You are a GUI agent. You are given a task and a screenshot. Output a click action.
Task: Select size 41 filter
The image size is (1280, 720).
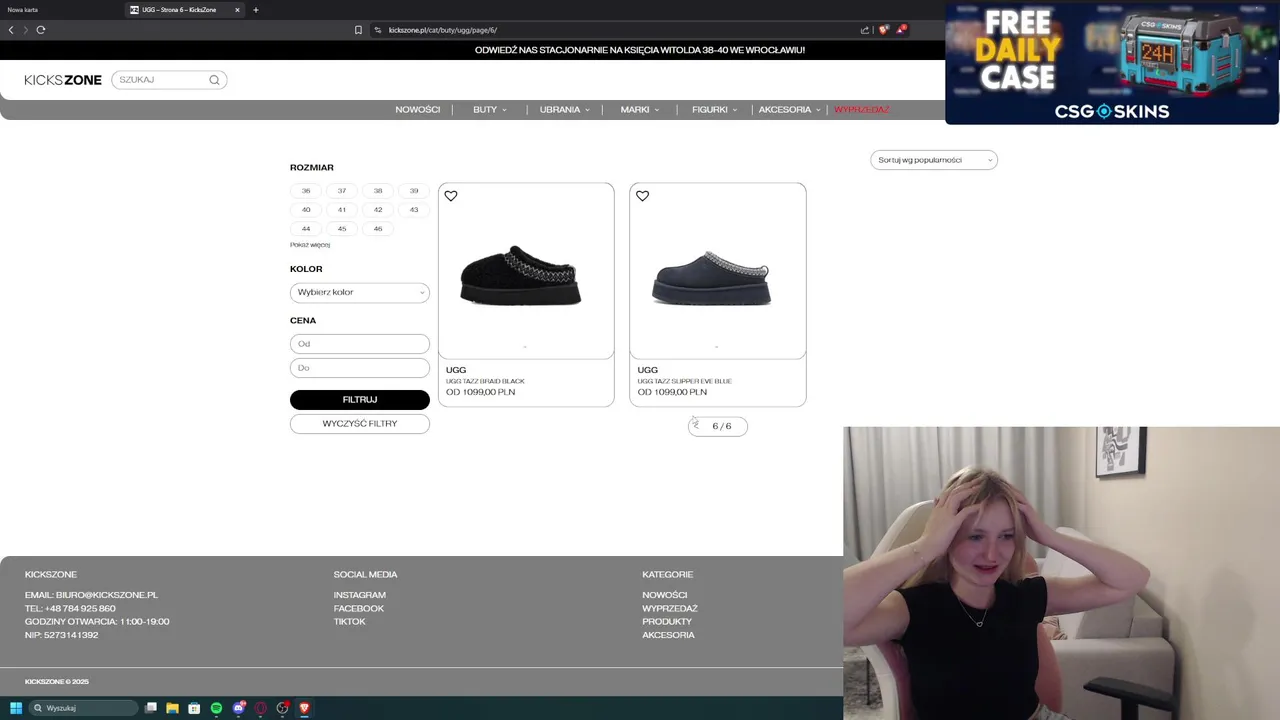click(x=342, y=209)
